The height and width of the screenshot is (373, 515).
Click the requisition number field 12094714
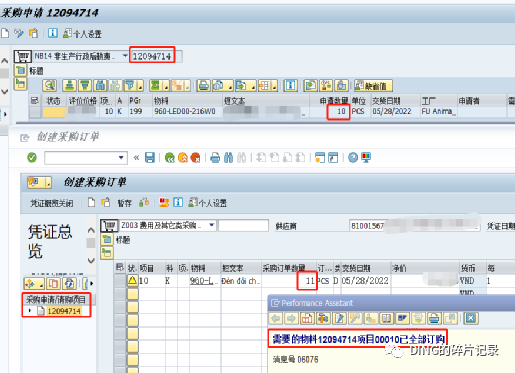pyautogui.click(x=156, y=56)
